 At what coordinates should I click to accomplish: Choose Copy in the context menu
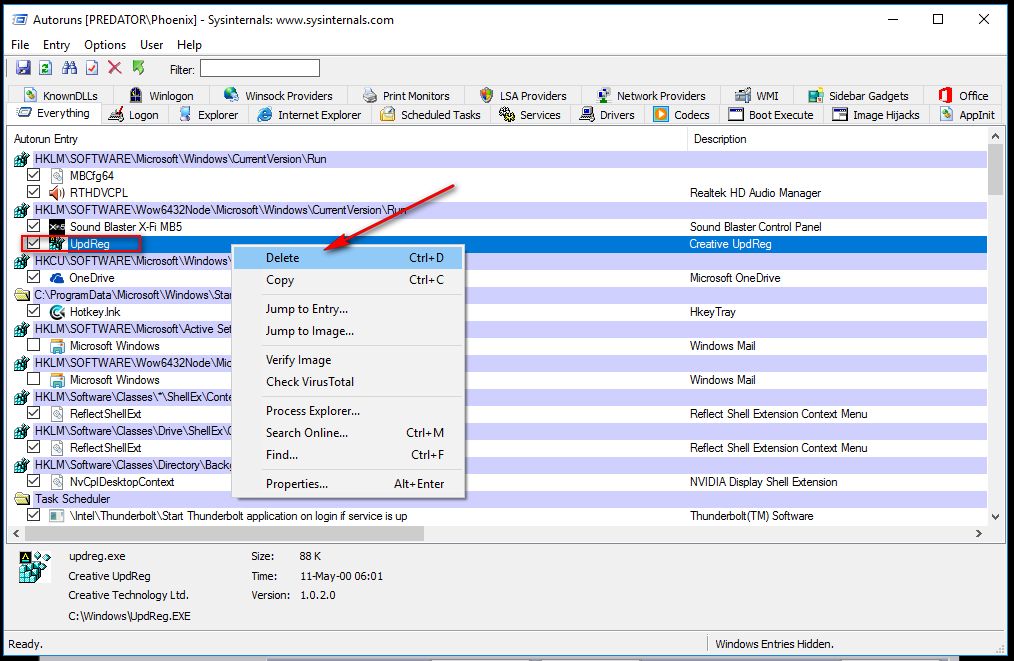(348, 280)
